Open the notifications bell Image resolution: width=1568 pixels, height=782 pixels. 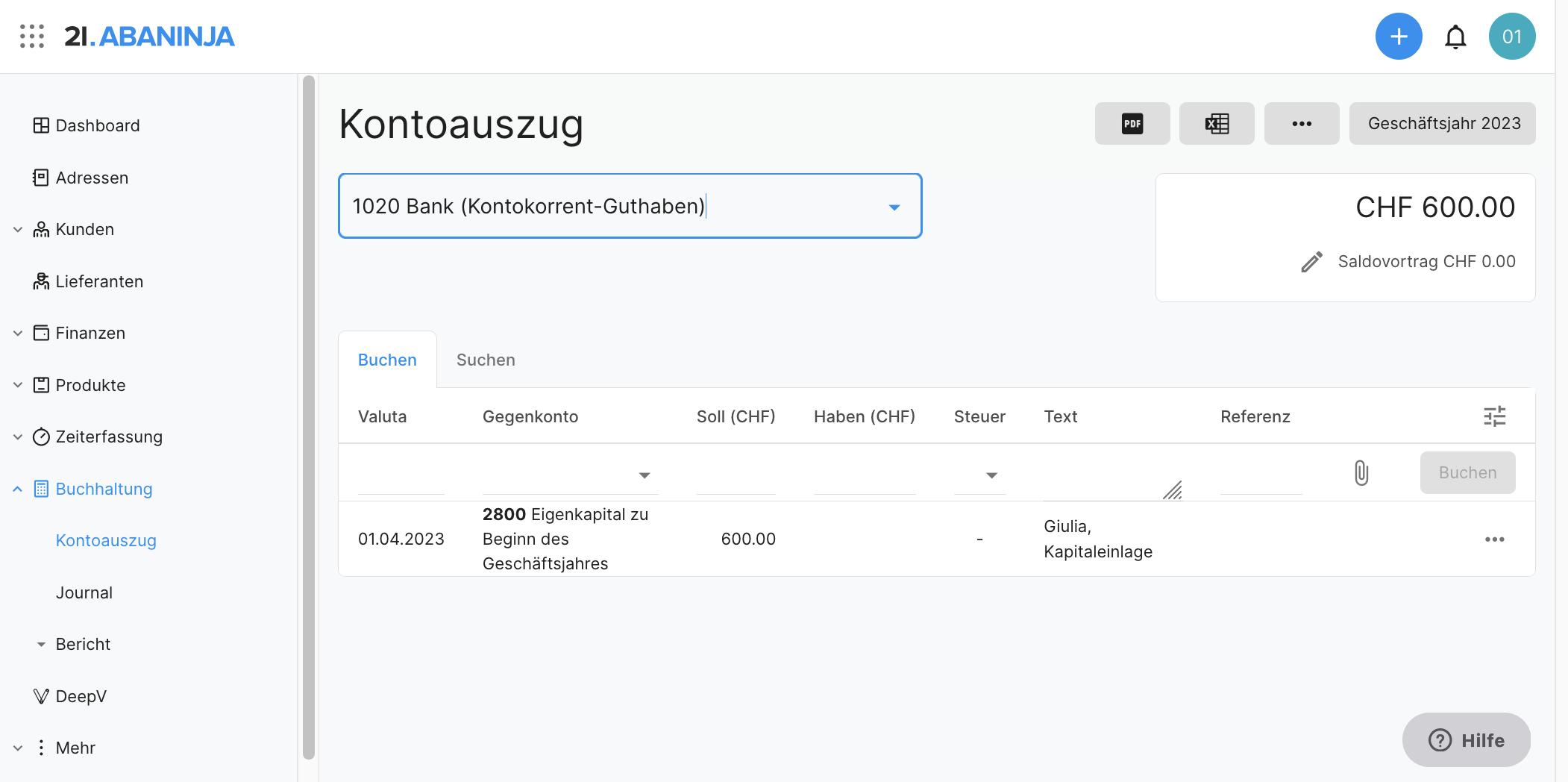(x=1455, y=37)
